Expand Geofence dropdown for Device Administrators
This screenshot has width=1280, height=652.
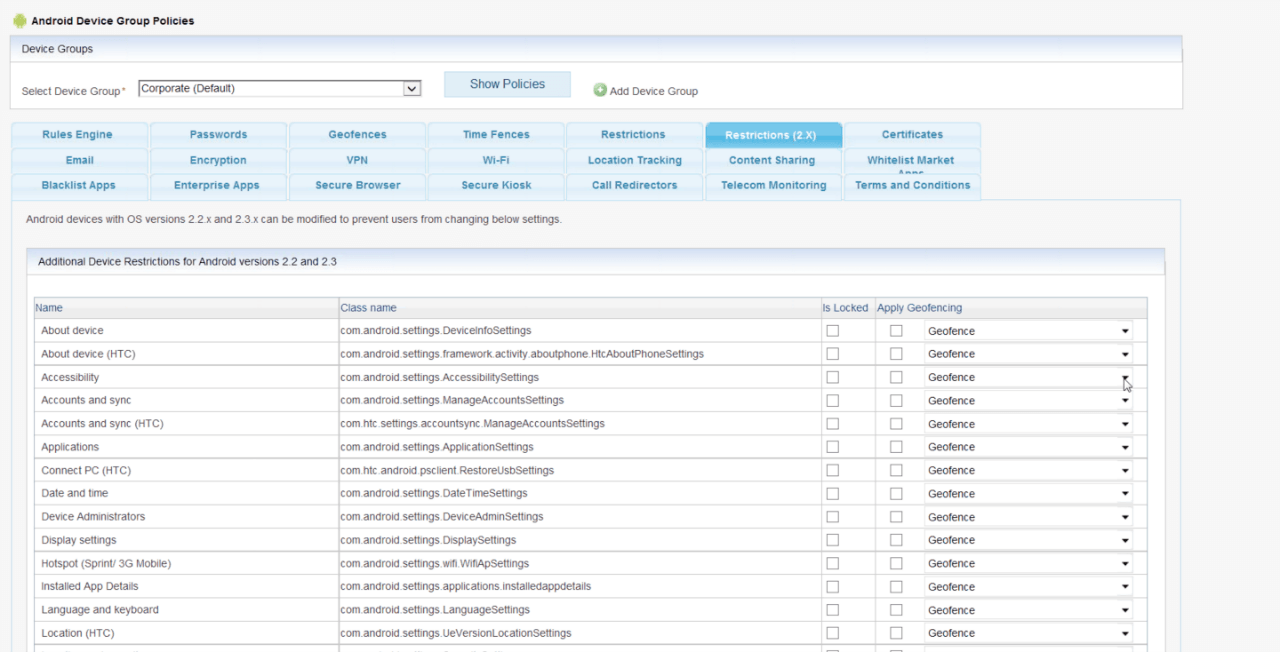click(1028, 517)
